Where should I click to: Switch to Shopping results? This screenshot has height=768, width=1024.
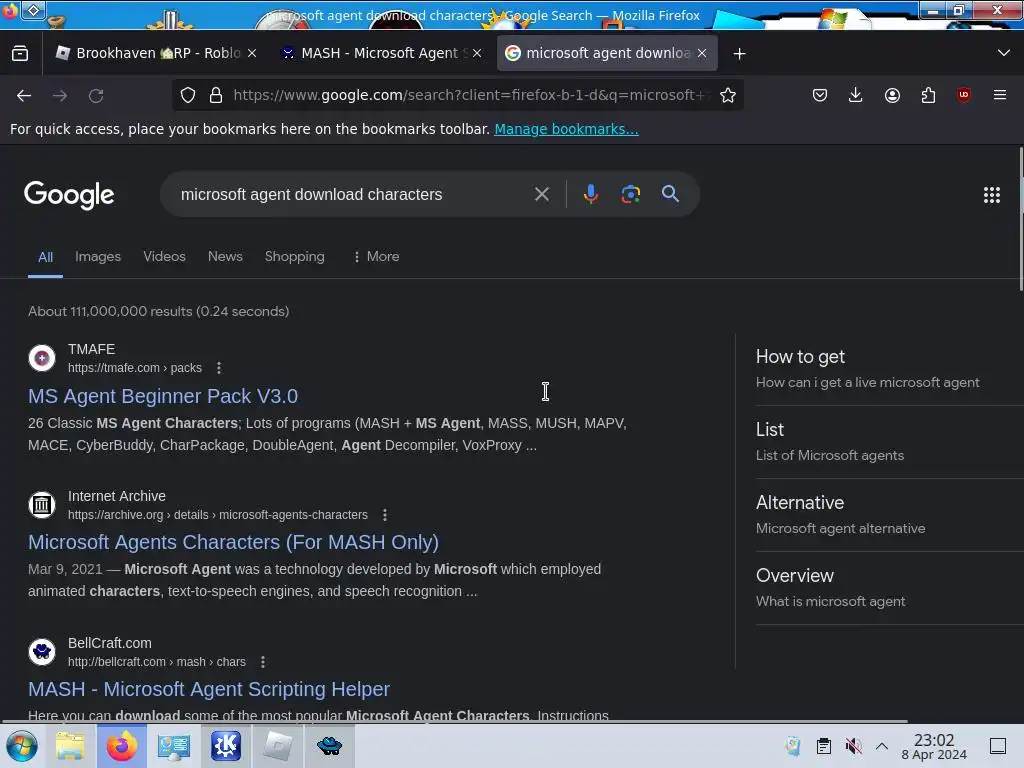295,256
